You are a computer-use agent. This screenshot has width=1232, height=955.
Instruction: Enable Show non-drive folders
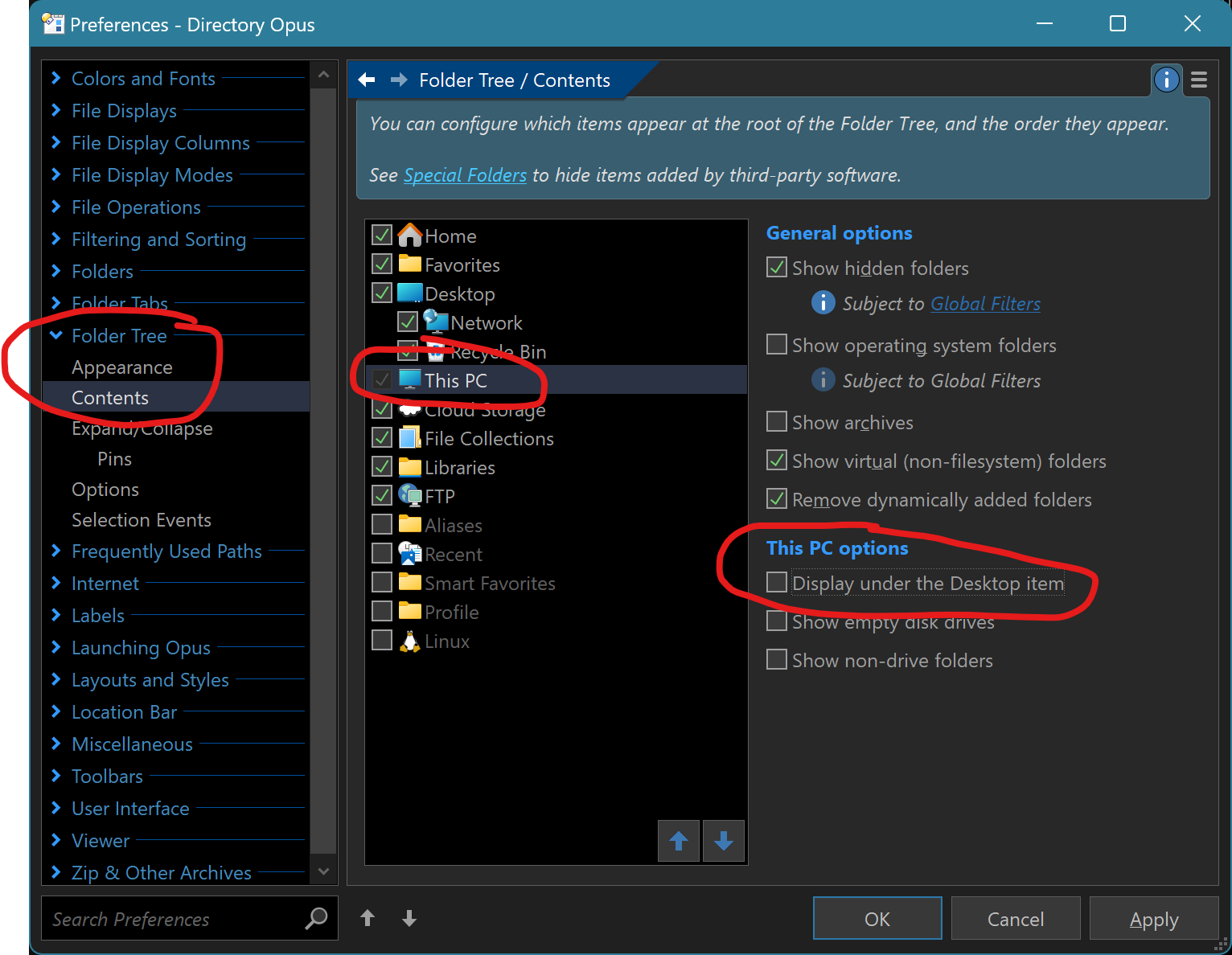[x=777, y=659]
